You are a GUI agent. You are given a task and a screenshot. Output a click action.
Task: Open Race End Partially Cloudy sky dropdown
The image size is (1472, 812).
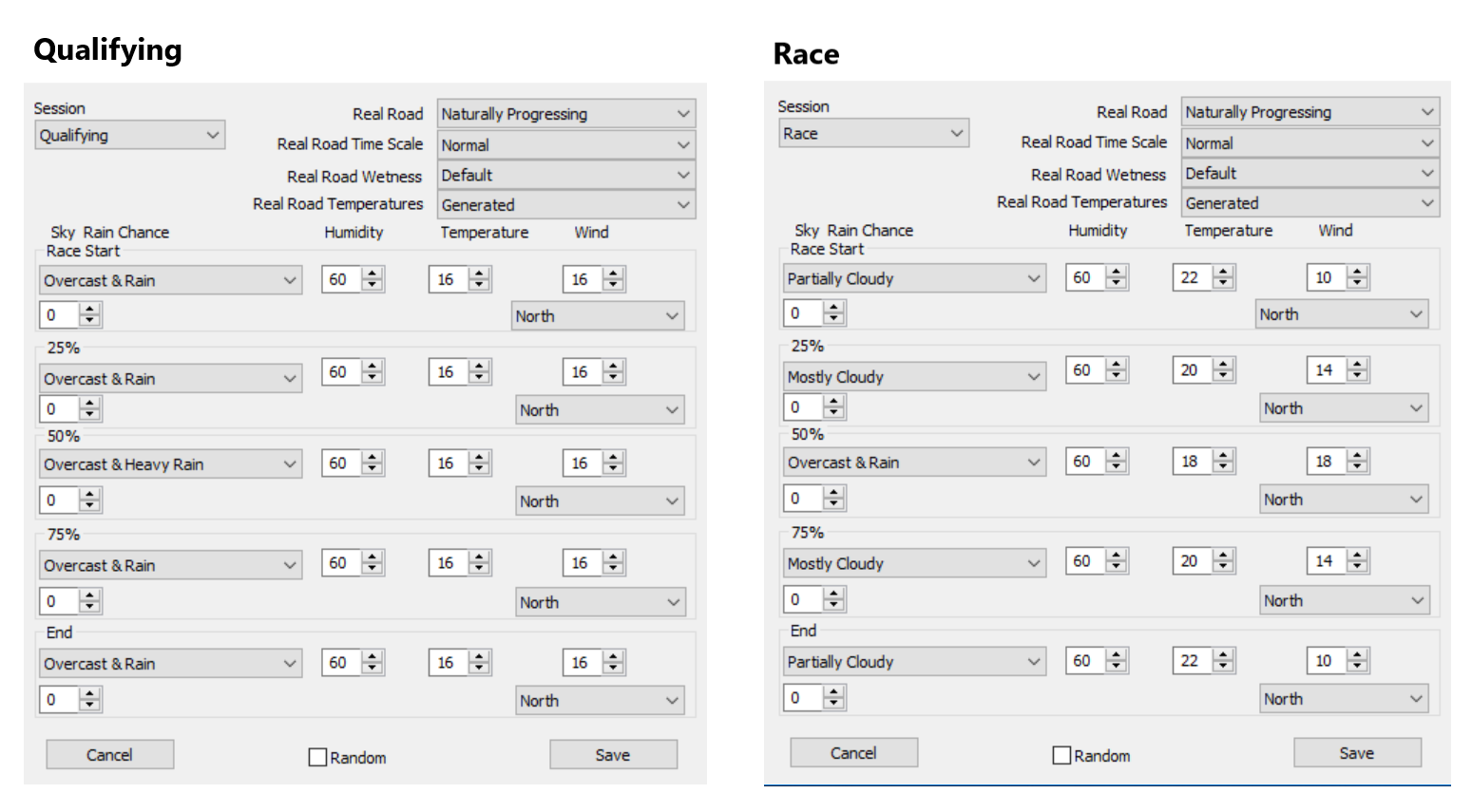[915, 661]
